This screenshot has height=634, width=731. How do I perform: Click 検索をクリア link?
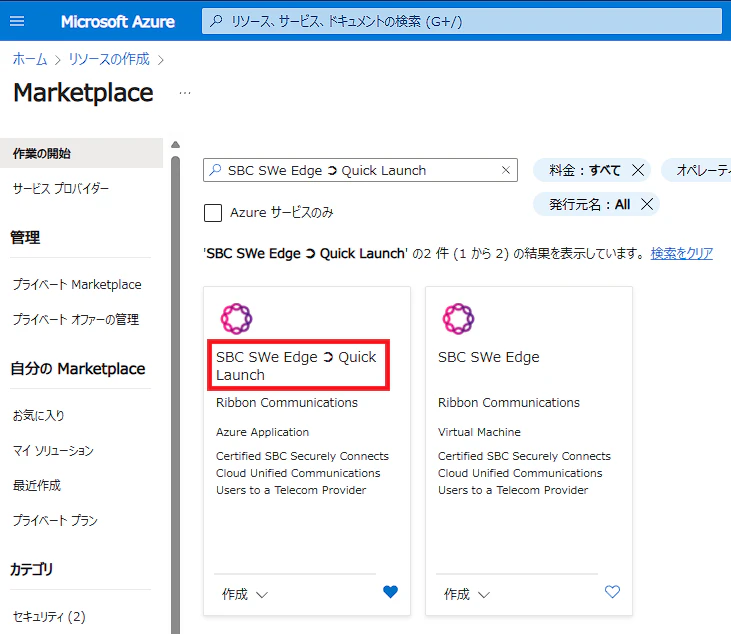pyautogui.click(x=682, y=254)
